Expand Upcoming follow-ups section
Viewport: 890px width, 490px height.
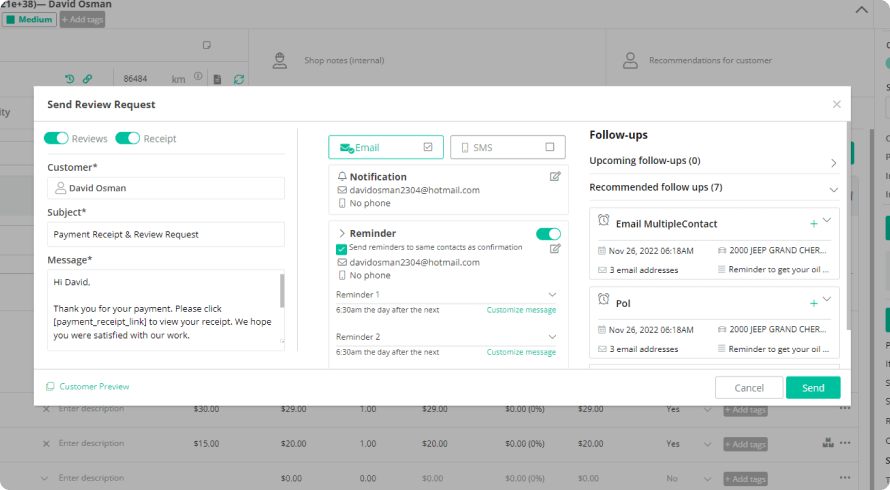[833, 162]
